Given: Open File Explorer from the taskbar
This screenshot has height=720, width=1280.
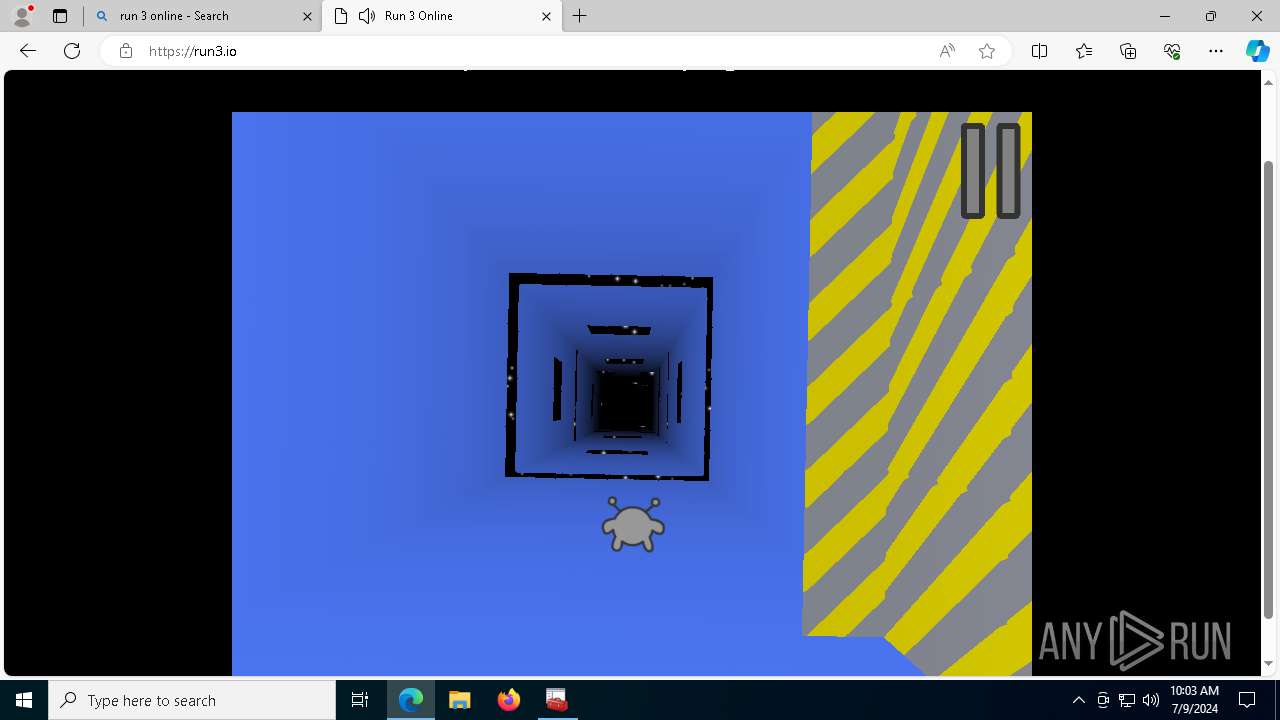Looking at the screenshot, I should pyautogui.click(x=460, y=700).
